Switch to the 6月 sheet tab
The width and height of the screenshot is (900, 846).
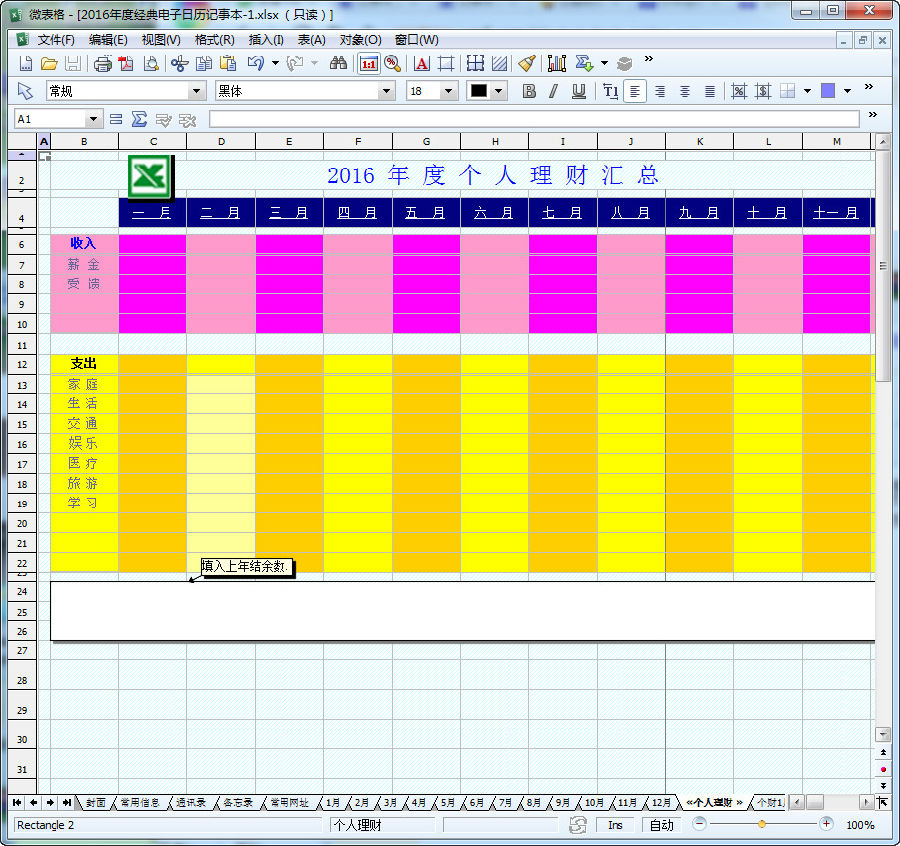[x=476, y=802]
